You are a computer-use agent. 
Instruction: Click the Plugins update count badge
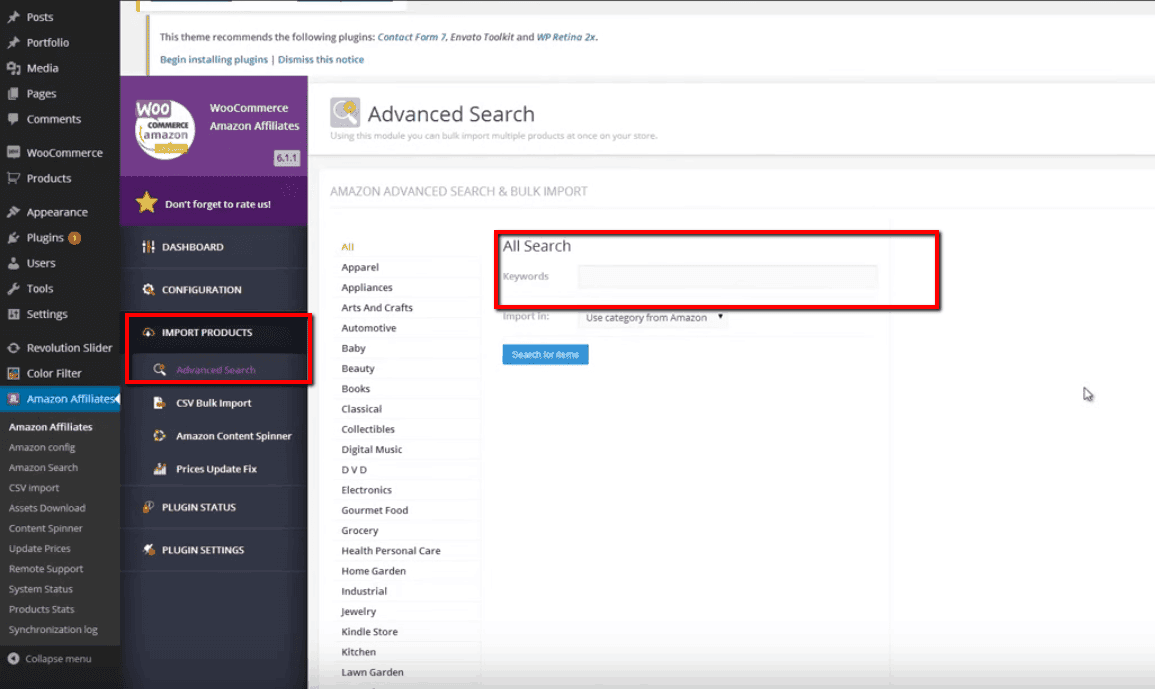[x=74, y=238]
